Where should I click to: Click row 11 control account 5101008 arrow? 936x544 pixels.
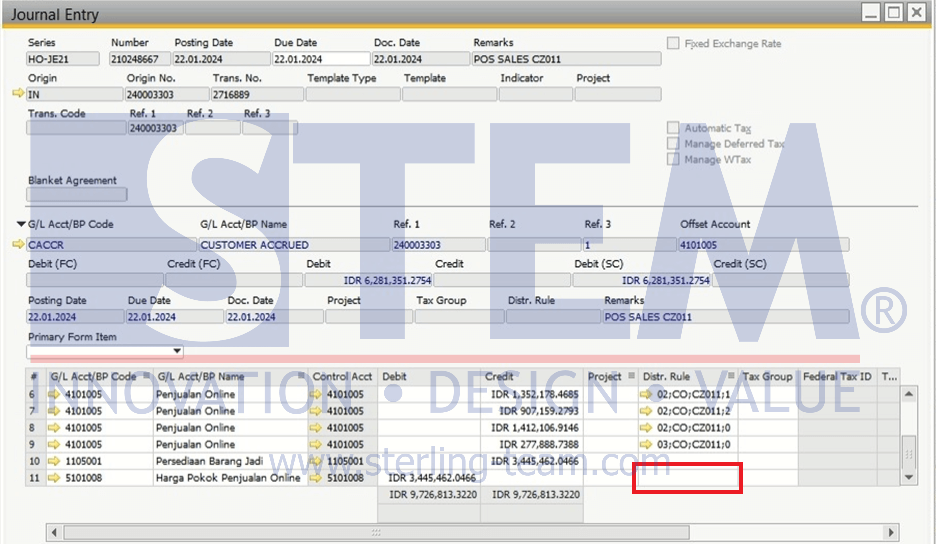coord(317,478)
